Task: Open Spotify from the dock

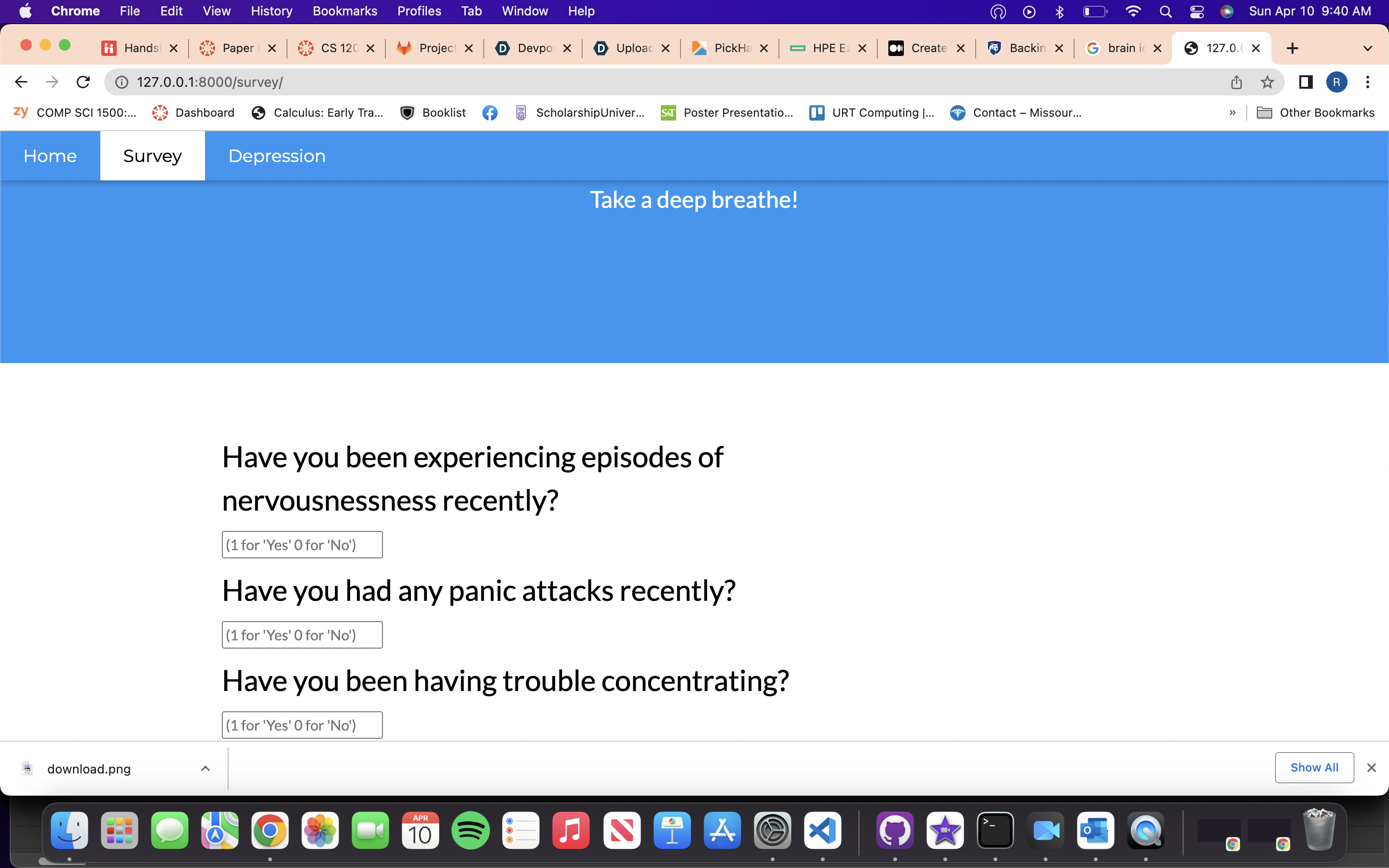Action: 470,830
